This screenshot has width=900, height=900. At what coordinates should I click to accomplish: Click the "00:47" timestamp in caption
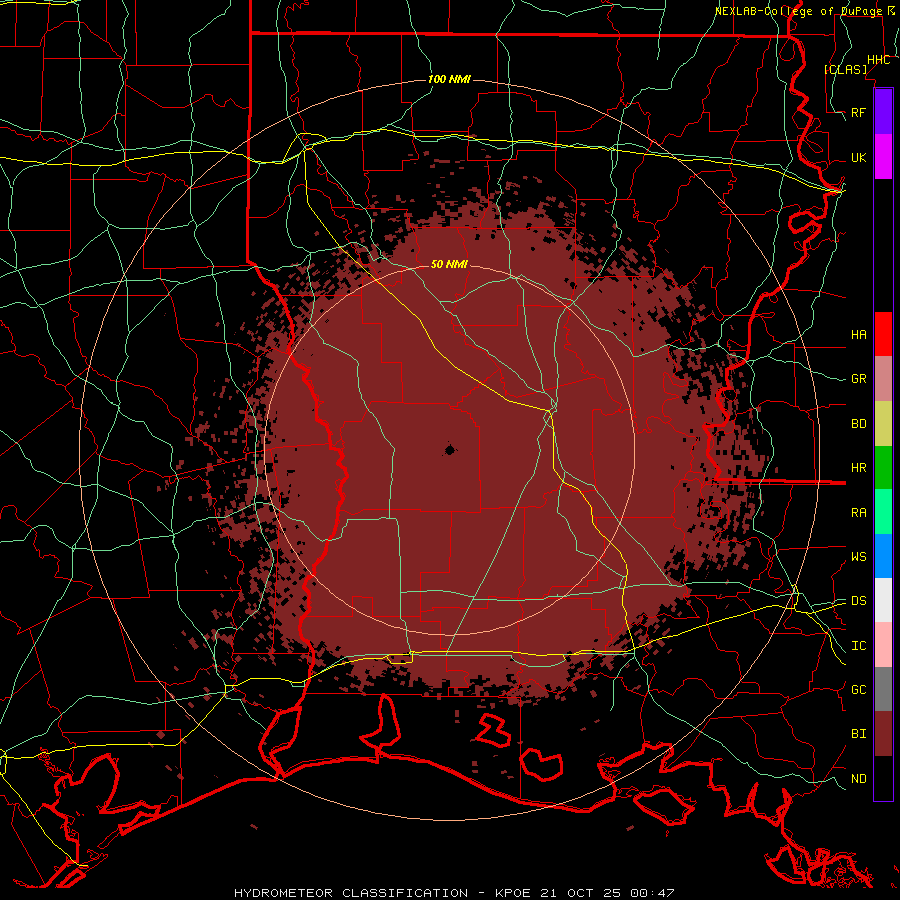(x=651, y=893)
